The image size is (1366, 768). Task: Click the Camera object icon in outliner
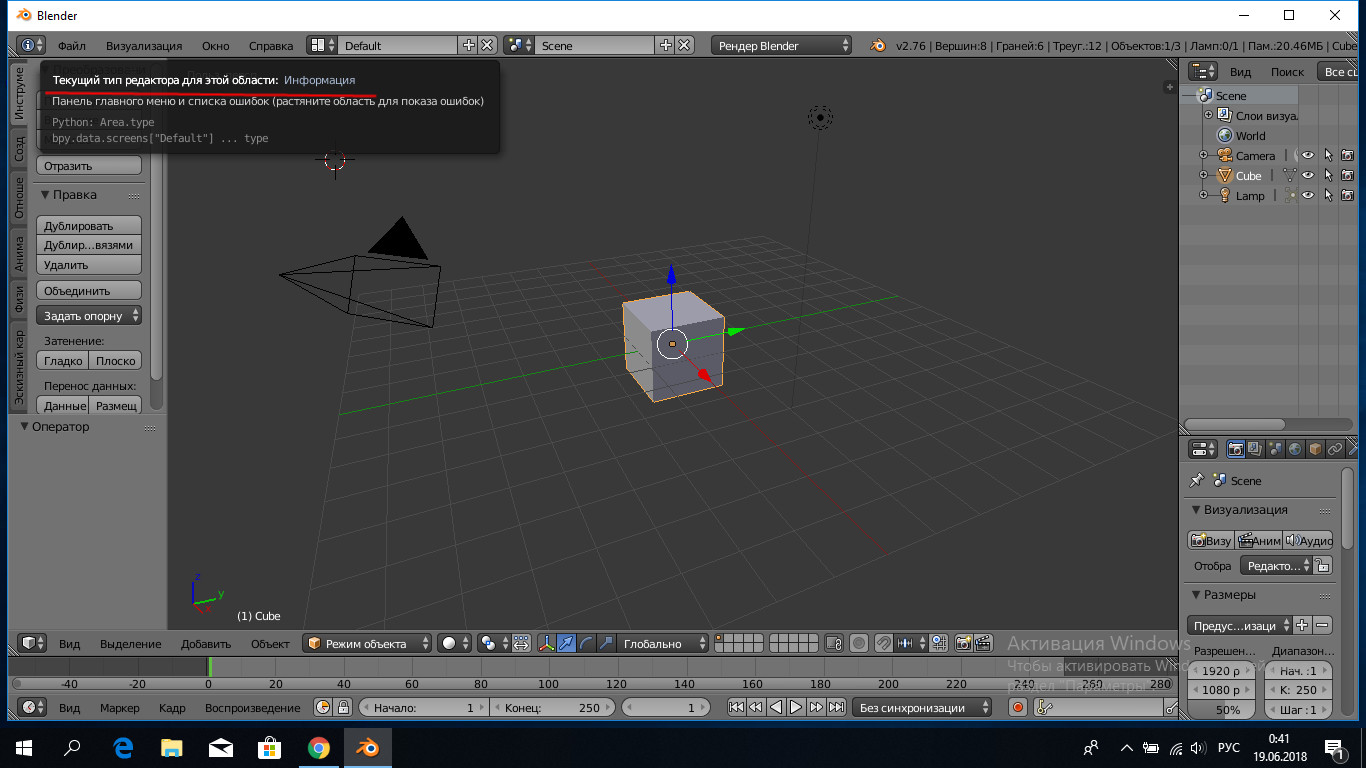coord(1225,155)
